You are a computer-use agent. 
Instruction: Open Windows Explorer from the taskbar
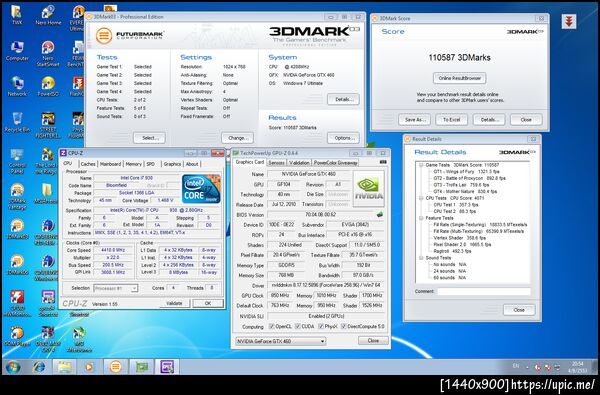tap(64, 367)
